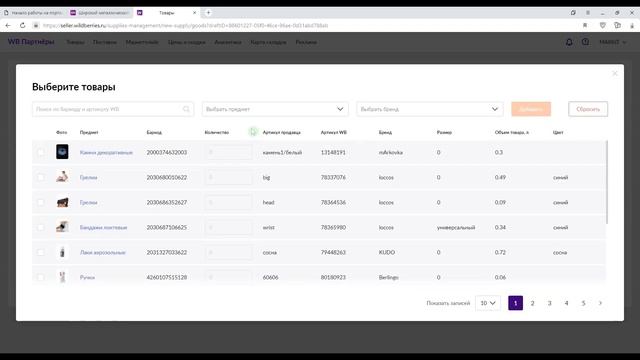Screen dimensions: 640x360
Task: Click the site lock icon
Action: pyautogui.click(x=36, y=25)
